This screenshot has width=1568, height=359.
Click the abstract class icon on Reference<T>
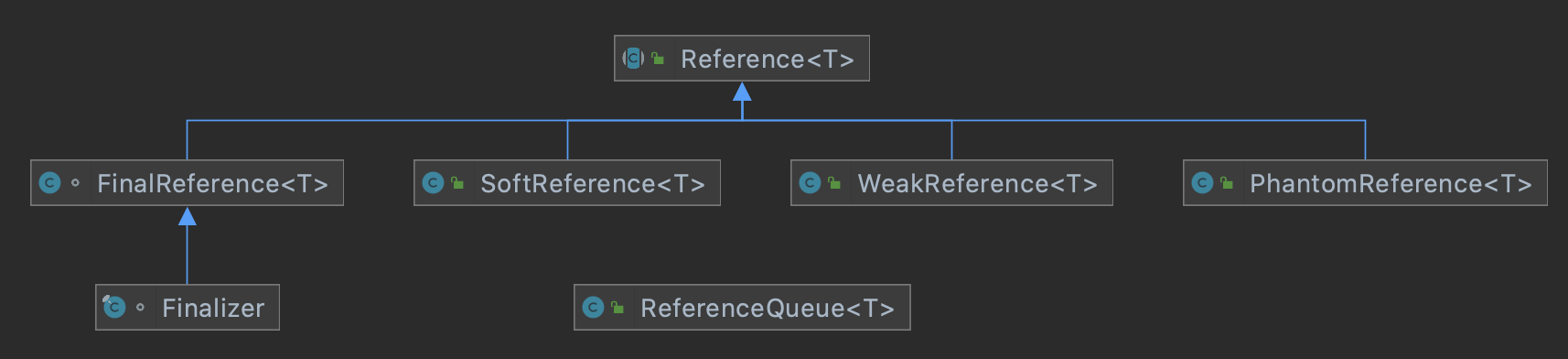[x=633, y=59]
